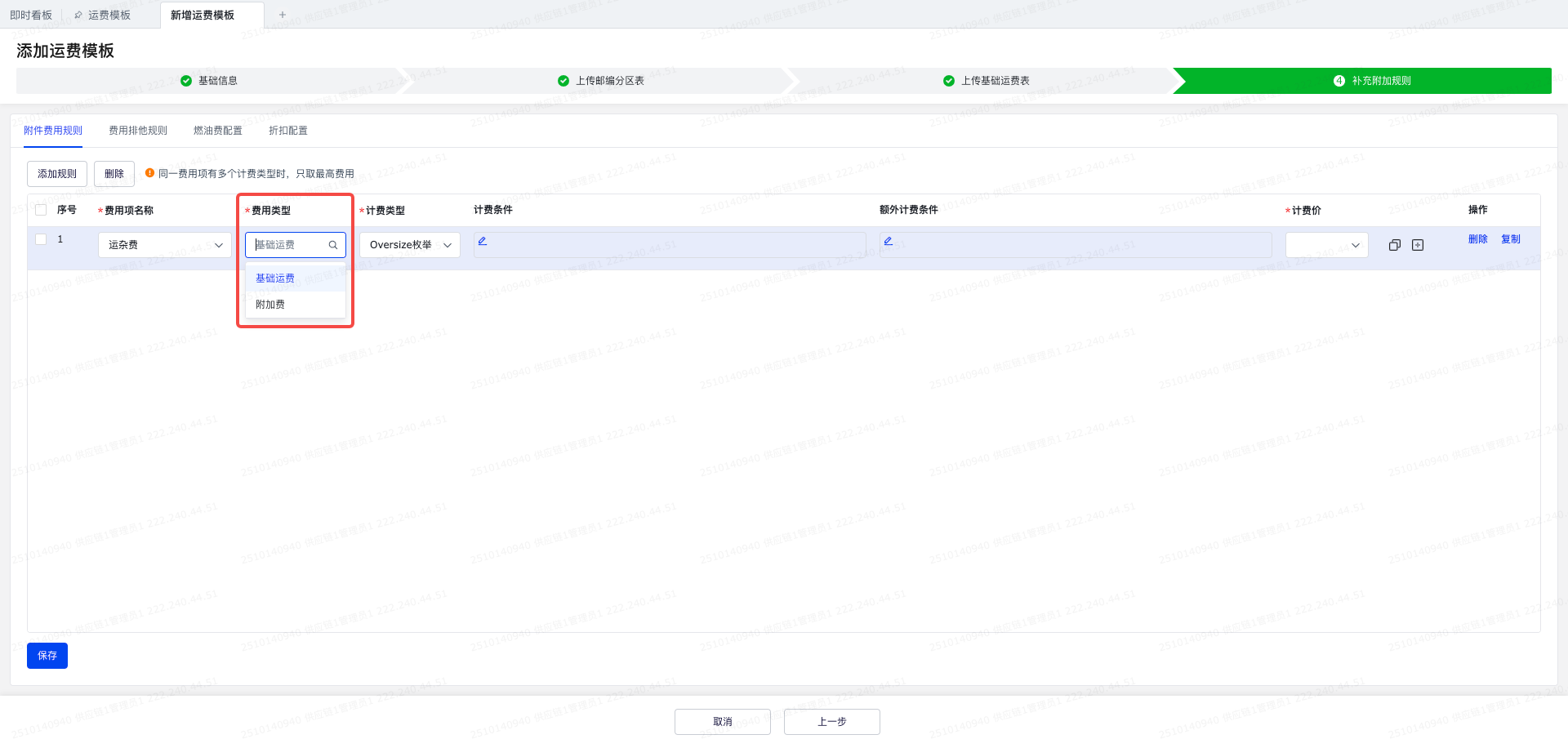Go back with the 上一步 button
Image resolution: width=1568 pixels, height=748 pixels.
pos(832,722)
